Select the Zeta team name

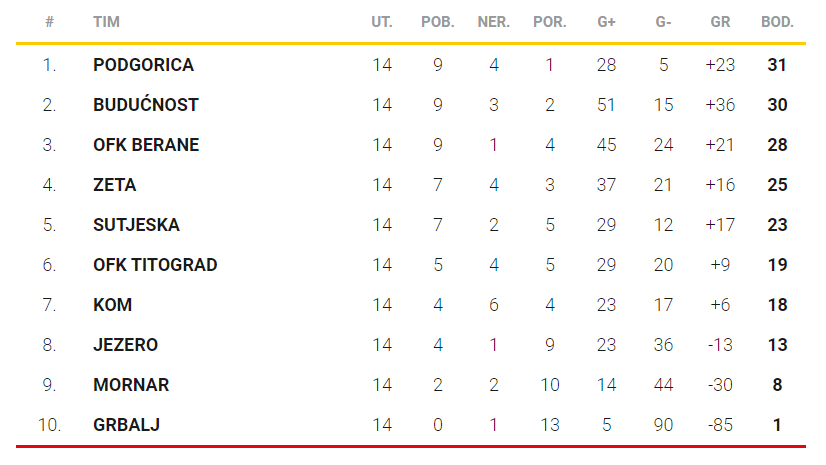click(114, 185)
